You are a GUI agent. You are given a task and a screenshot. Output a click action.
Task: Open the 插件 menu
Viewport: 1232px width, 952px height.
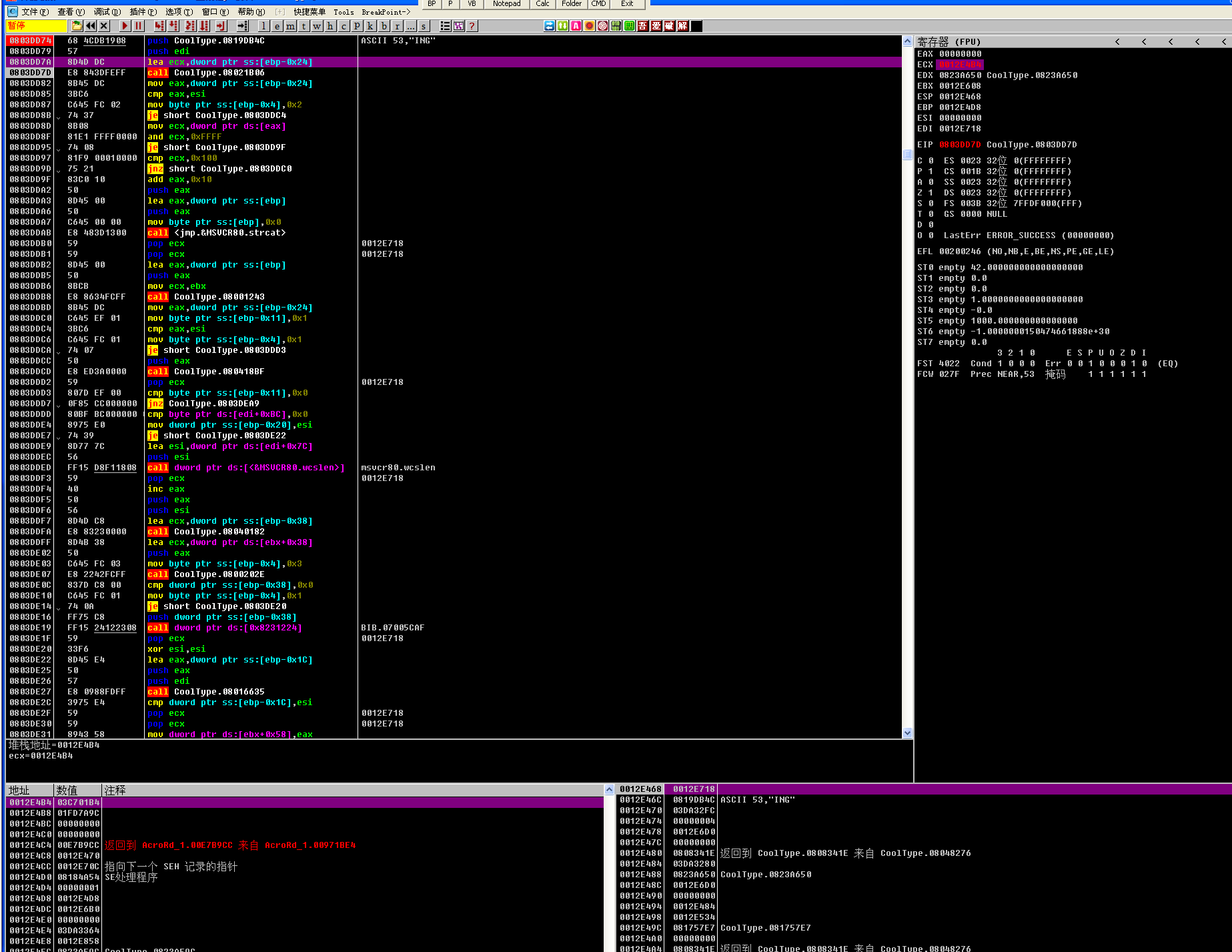[x=142, y=11]
